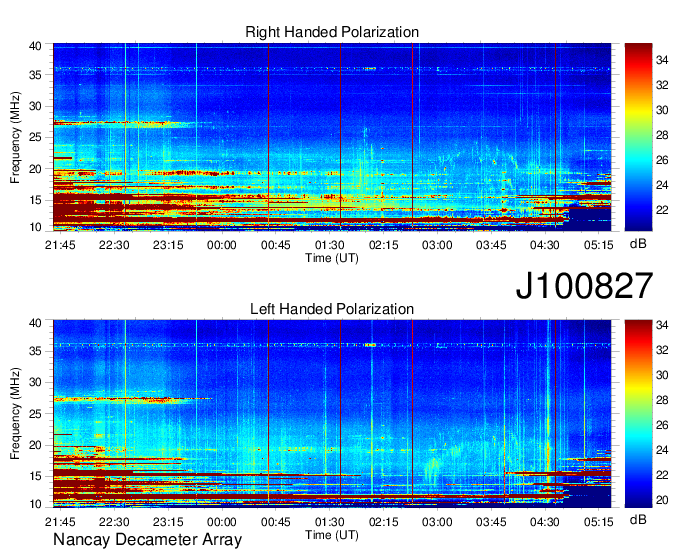The image size is (680, 552).
Task: Click the 22:30 tick under Right Handed plot
Action: click(114, 245)
